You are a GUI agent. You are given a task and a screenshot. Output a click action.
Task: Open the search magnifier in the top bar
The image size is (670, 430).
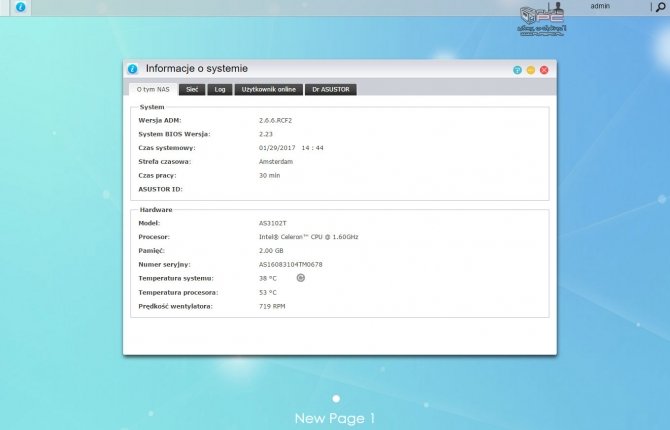[x=661, y=7]
